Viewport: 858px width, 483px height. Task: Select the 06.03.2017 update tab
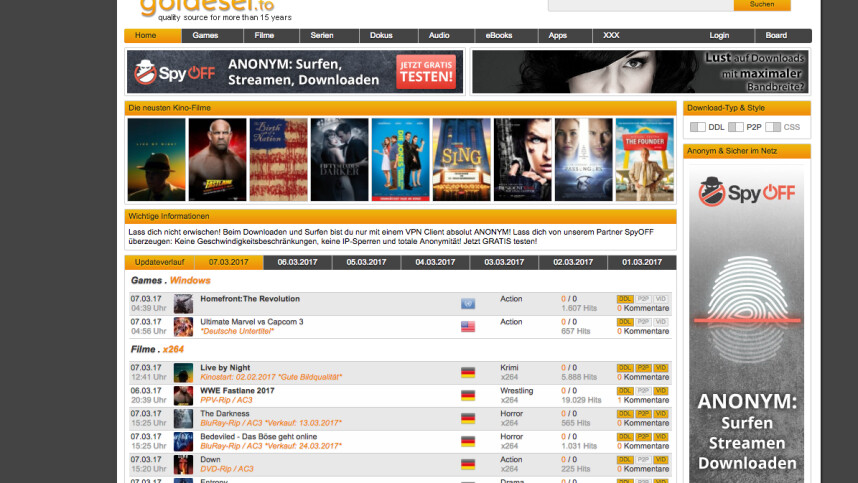[298, 263]
